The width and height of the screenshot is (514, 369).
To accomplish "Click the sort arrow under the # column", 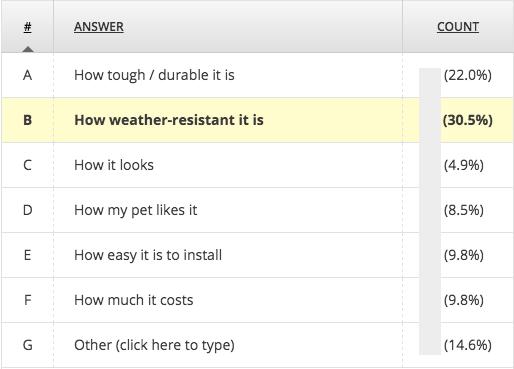I will point(28,49).
